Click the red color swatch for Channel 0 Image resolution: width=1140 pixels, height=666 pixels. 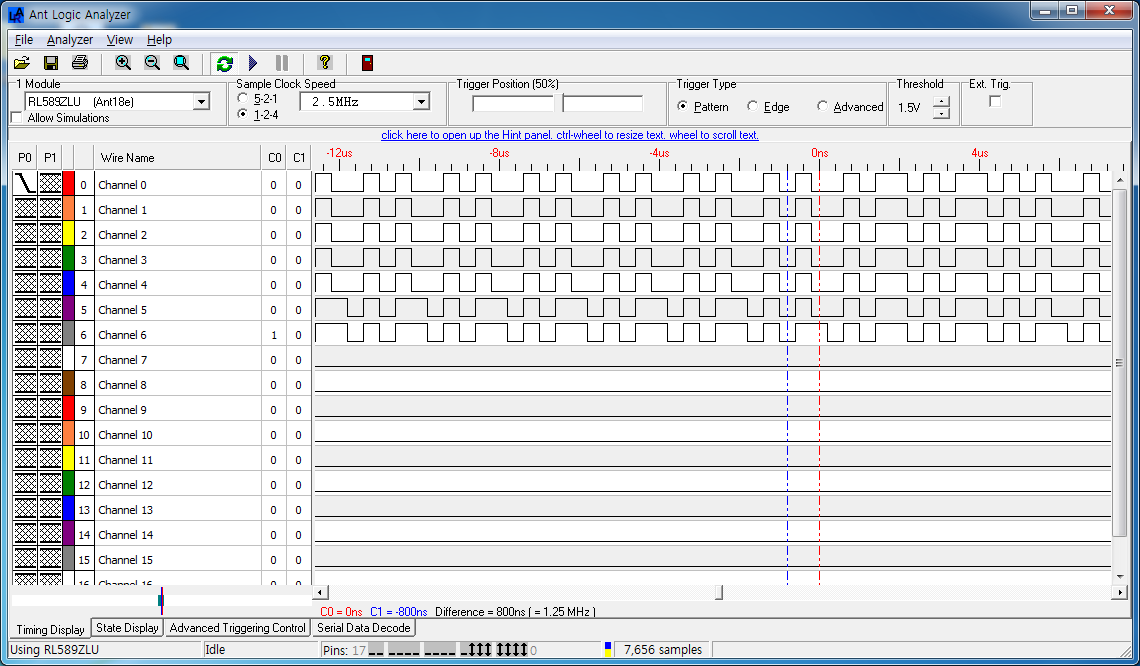coord(68,184)
